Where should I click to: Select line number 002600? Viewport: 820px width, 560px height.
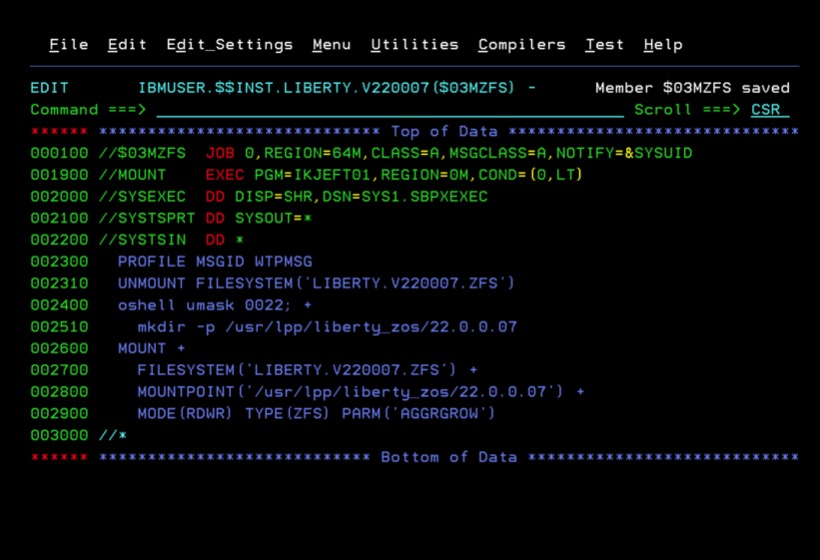pyautogui.click(x=59, y=349)
